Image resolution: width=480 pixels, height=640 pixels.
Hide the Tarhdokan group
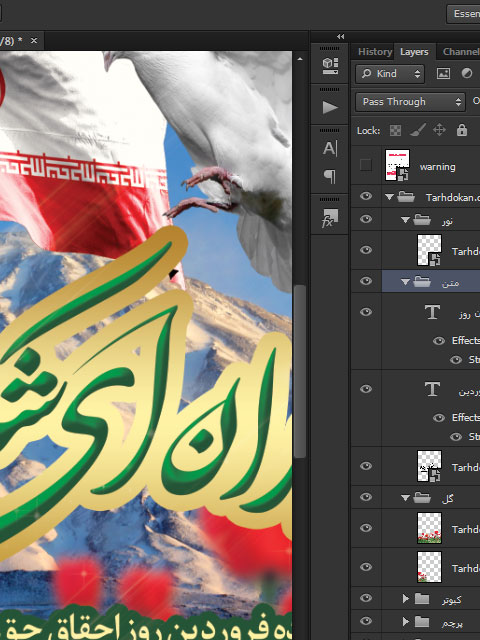point(366,196)
